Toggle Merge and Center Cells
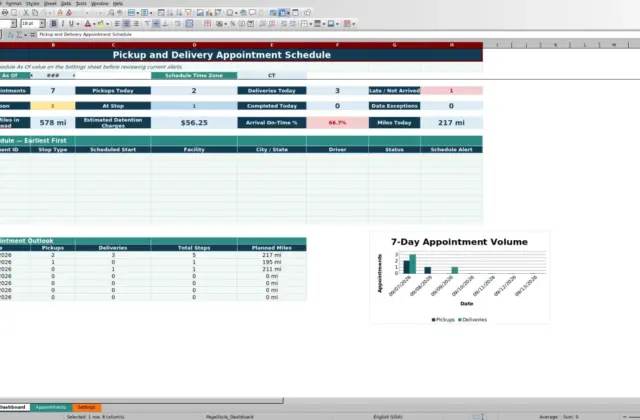Screen dimensions: 640x420 pyautogui.click(x=189, y=24)
